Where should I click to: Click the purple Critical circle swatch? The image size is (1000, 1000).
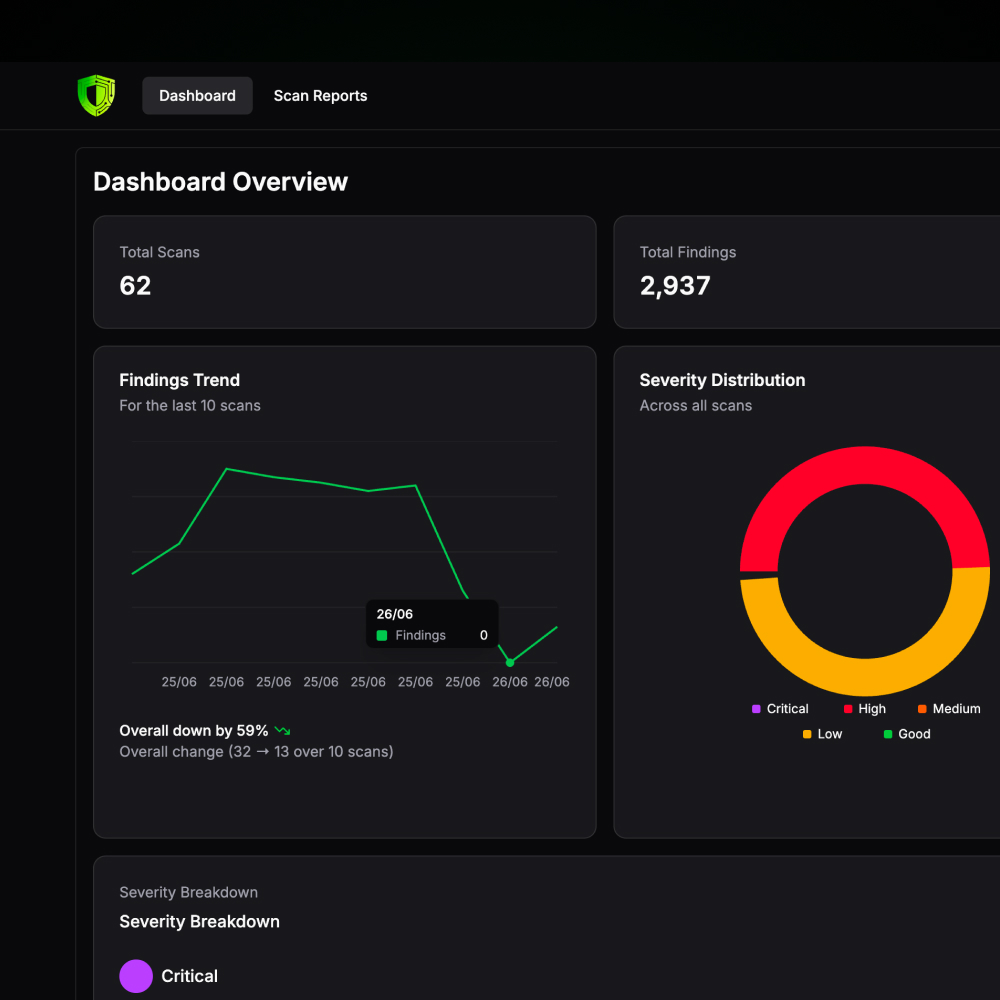pos(136,976)
